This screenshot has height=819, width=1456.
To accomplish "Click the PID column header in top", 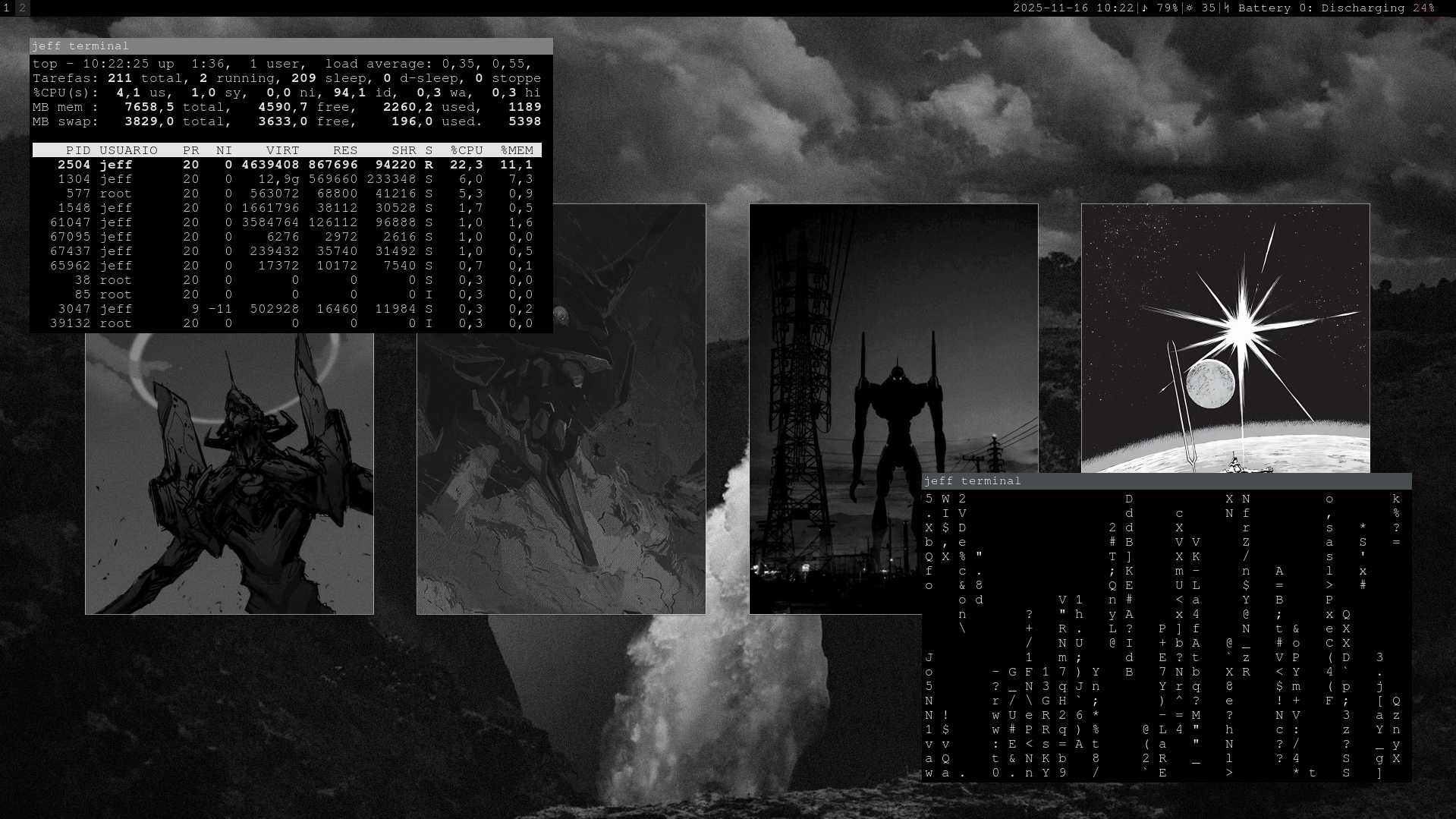I will 78,150.
